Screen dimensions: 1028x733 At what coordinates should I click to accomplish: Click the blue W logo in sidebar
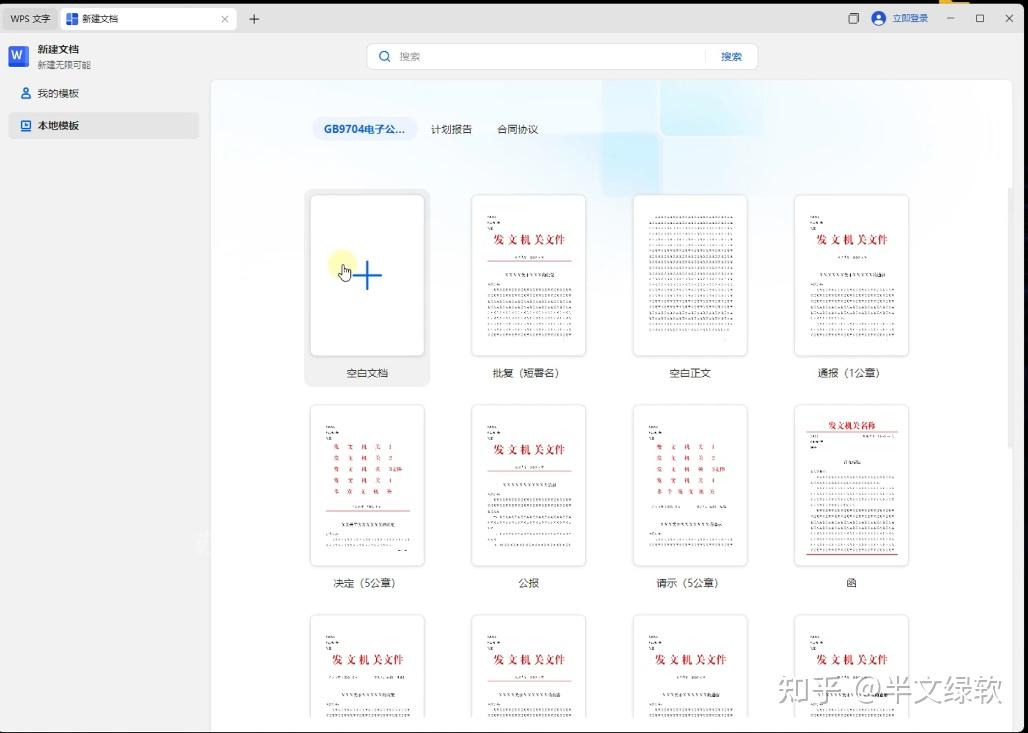(x=18, y=56)
